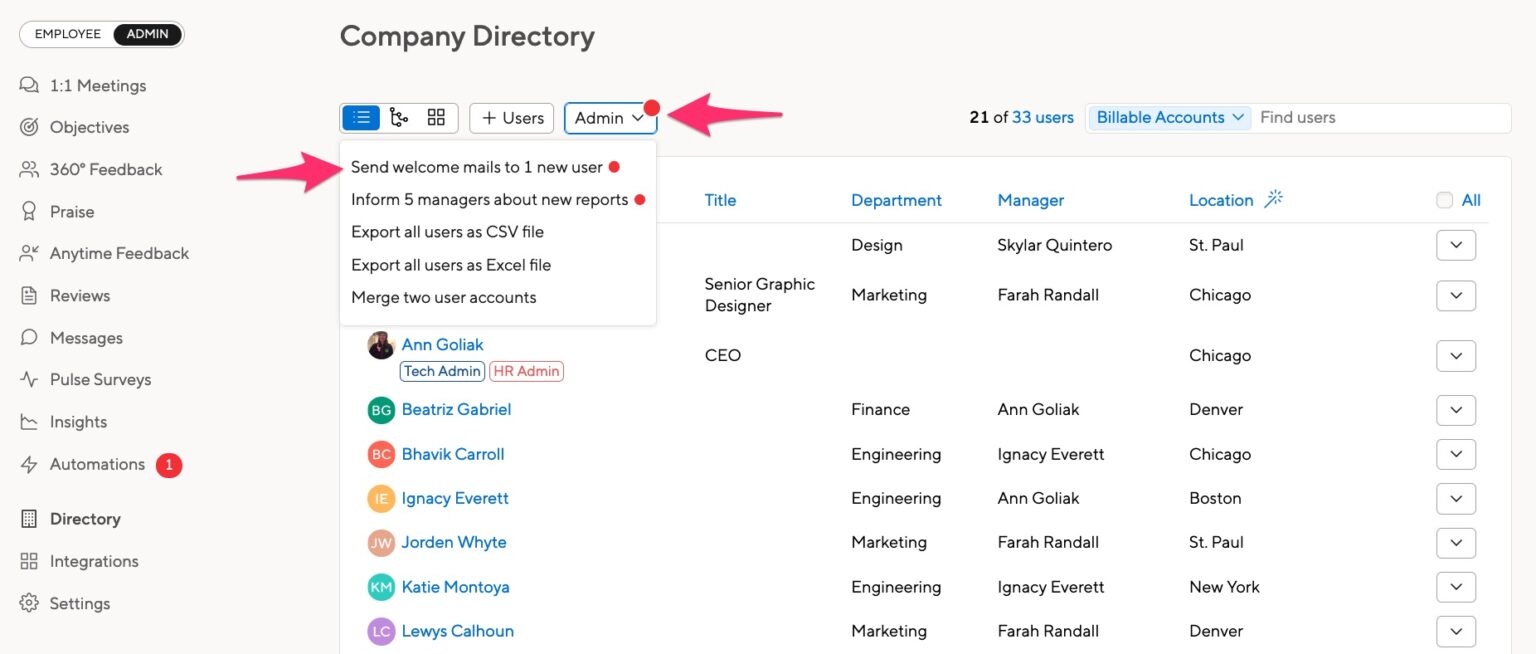1536x654 pixels.
Task: Click the Find users search field
Action: pos(1380,117)
